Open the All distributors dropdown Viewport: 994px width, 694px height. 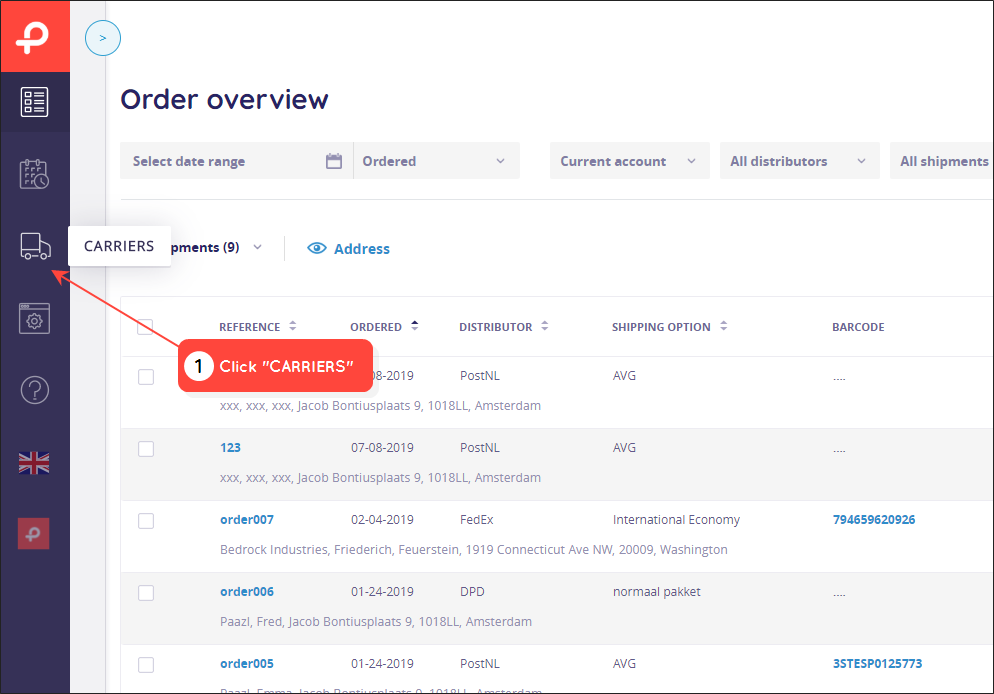[799, 161]
